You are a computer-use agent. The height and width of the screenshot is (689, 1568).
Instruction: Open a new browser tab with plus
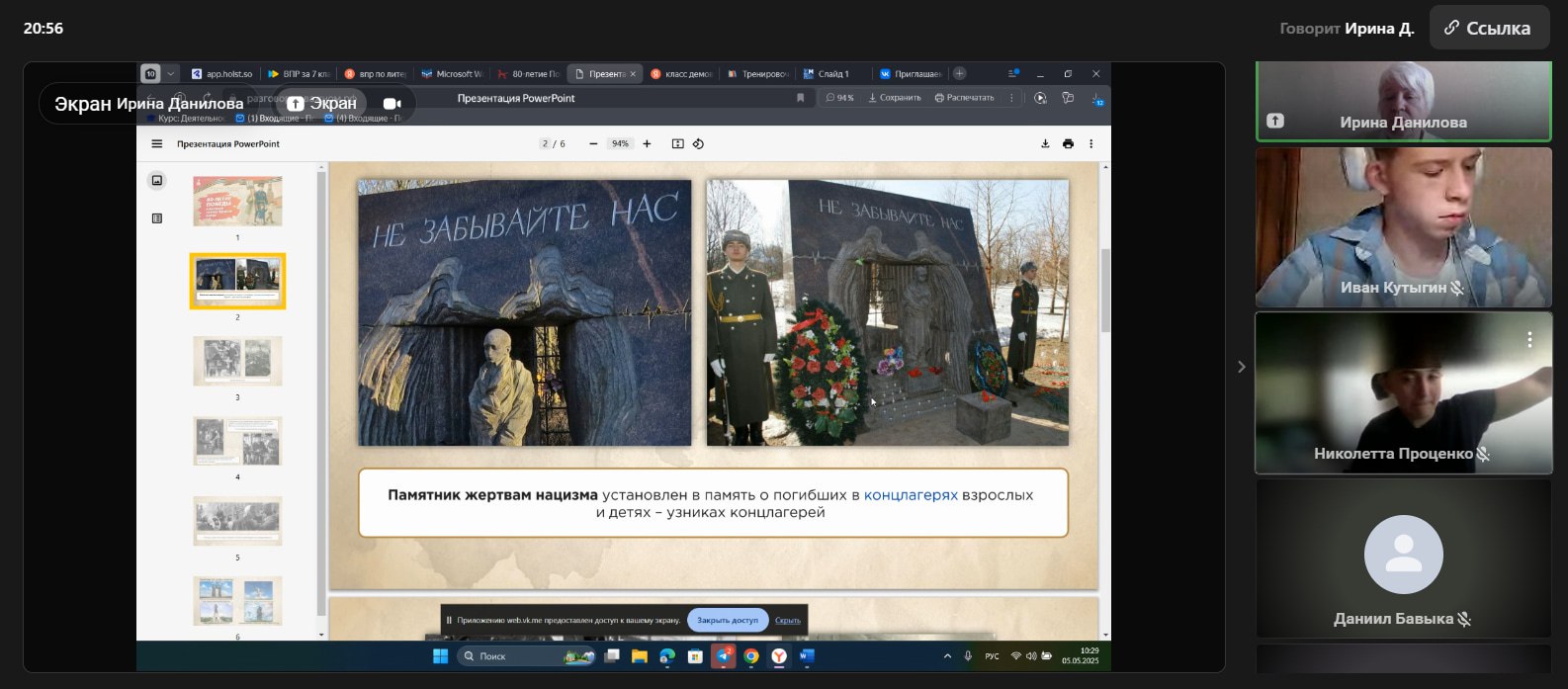(x=959, y=73)
